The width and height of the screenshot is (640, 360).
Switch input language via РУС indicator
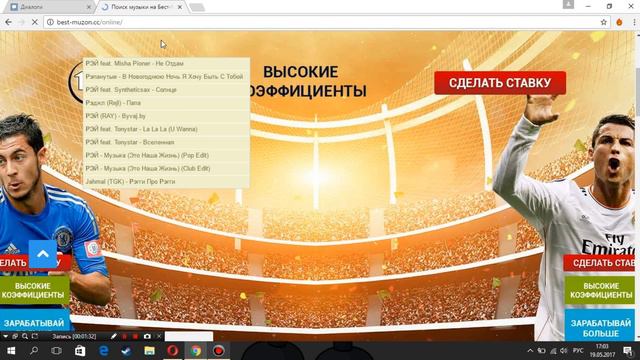click(578, 351)
